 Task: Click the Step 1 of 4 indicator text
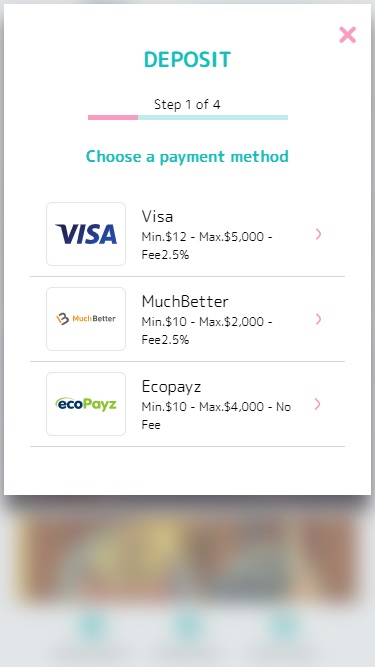[x=187, y=104]
